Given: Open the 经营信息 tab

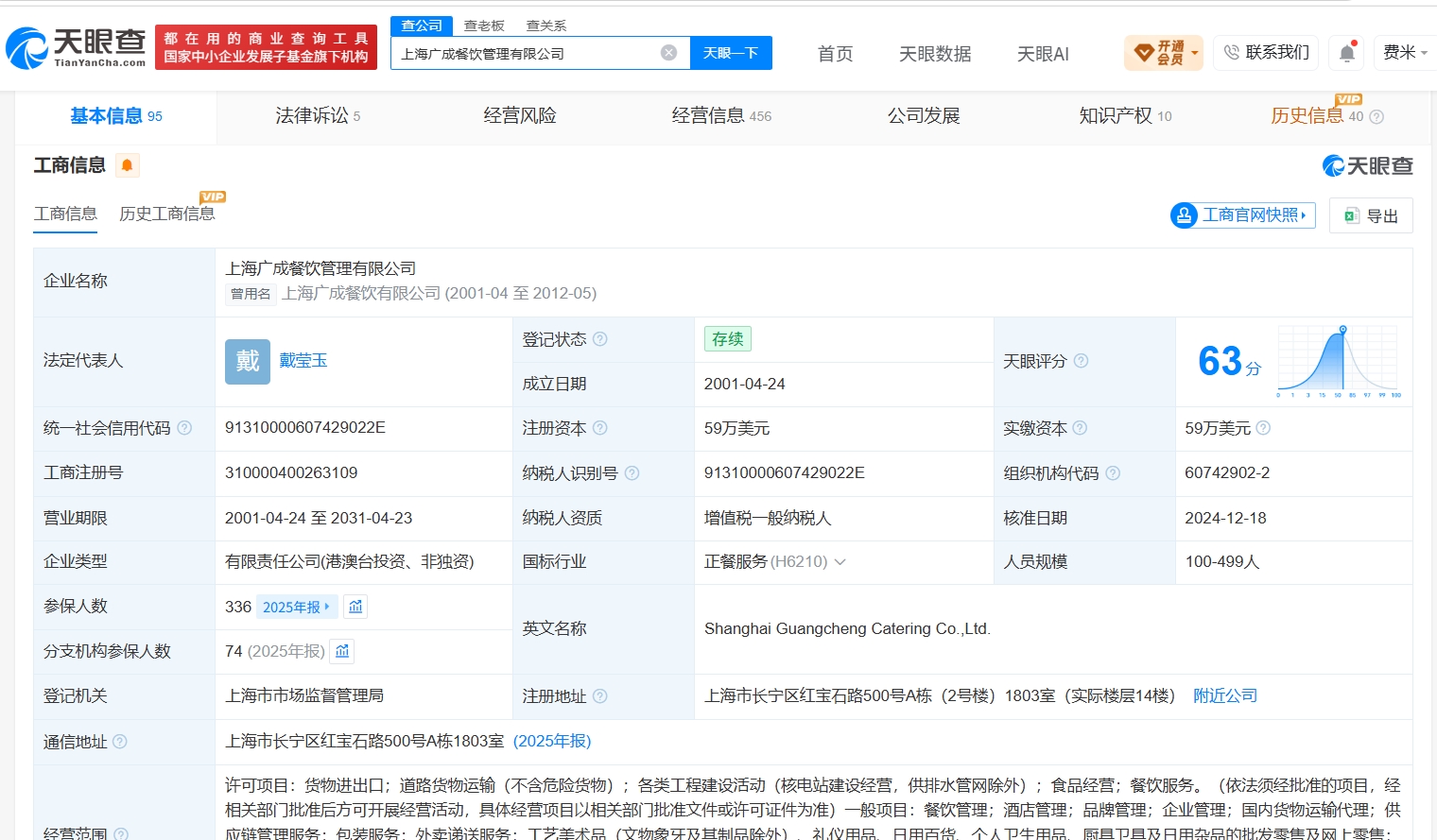Looking at the screenshot, I should pos(721,116).
